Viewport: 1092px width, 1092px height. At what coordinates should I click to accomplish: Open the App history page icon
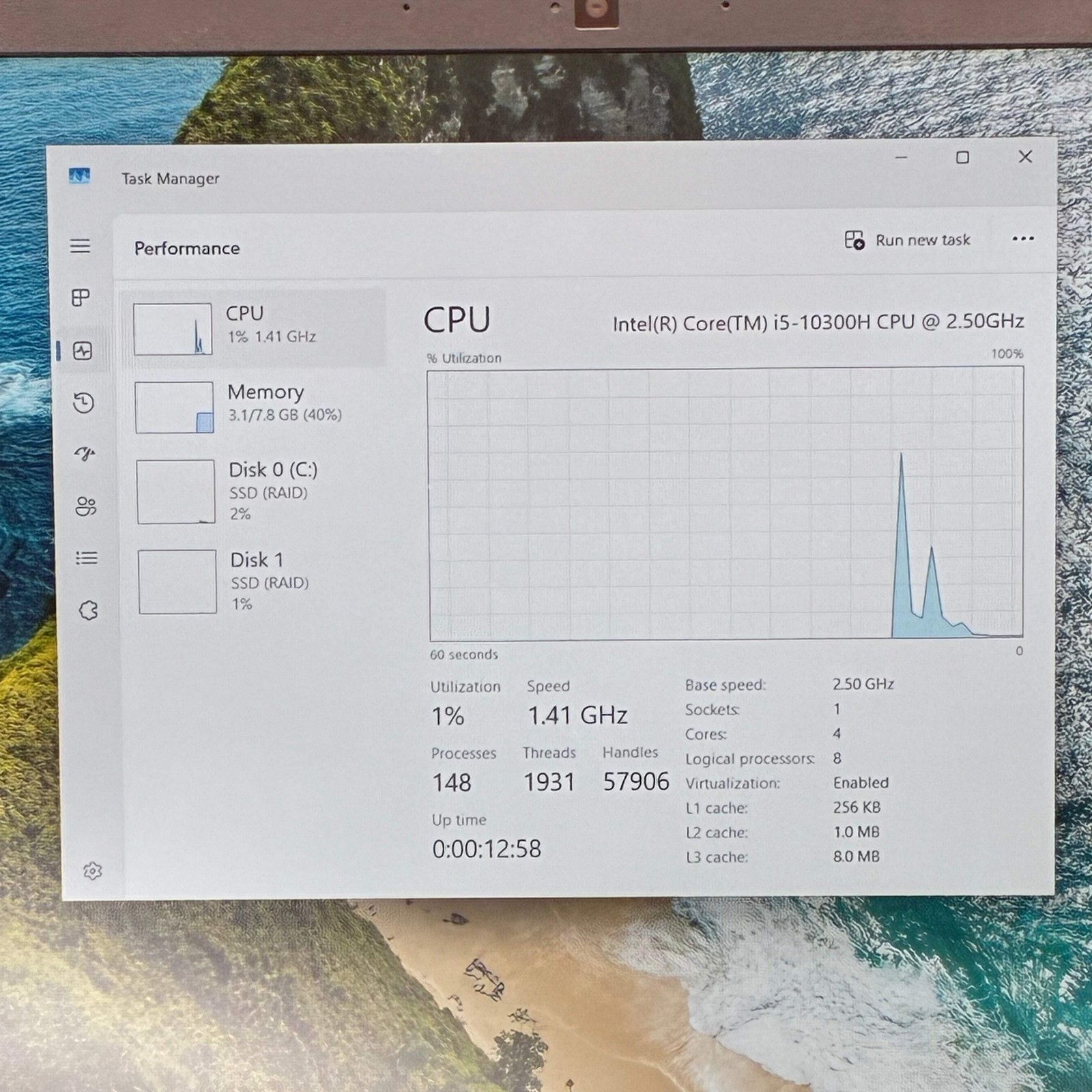(x=83, y=403)
